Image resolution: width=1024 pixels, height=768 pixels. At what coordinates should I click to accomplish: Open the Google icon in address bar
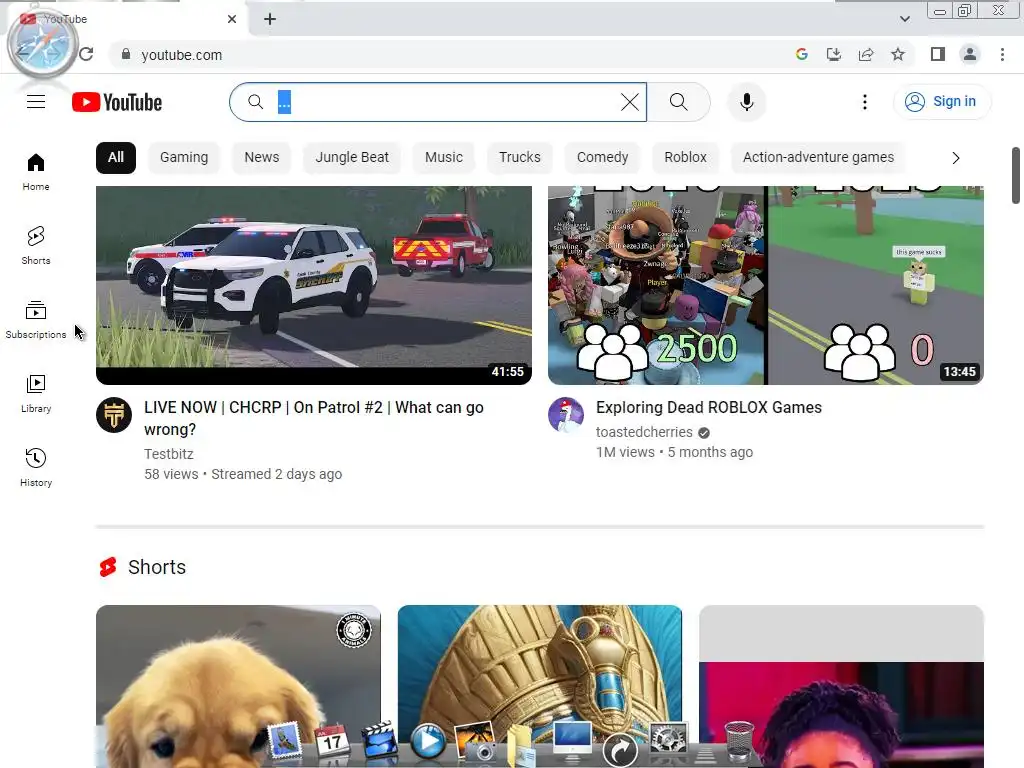(801, 54)
